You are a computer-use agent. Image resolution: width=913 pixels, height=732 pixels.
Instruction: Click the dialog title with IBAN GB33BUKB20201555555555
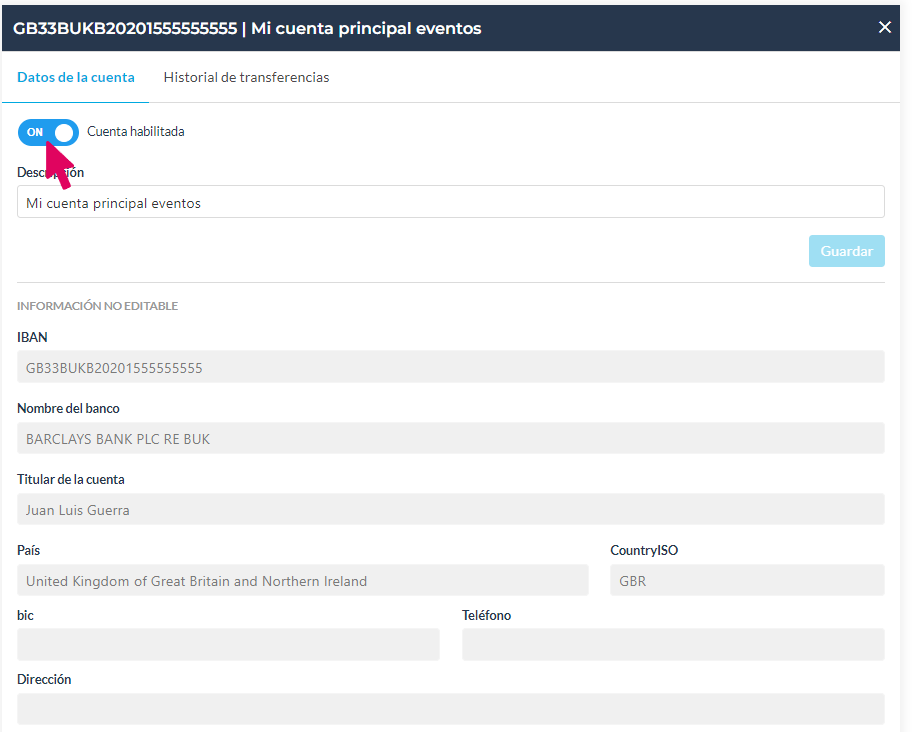click(x=247, y=28)
